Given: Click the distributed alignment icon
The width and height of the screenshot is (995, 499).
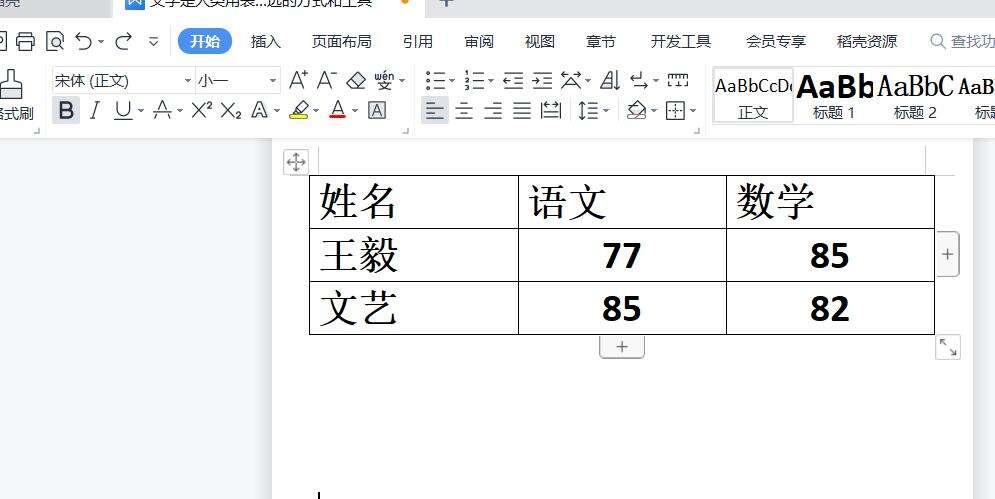Looking at the screenshot, I should pos(551,110).
